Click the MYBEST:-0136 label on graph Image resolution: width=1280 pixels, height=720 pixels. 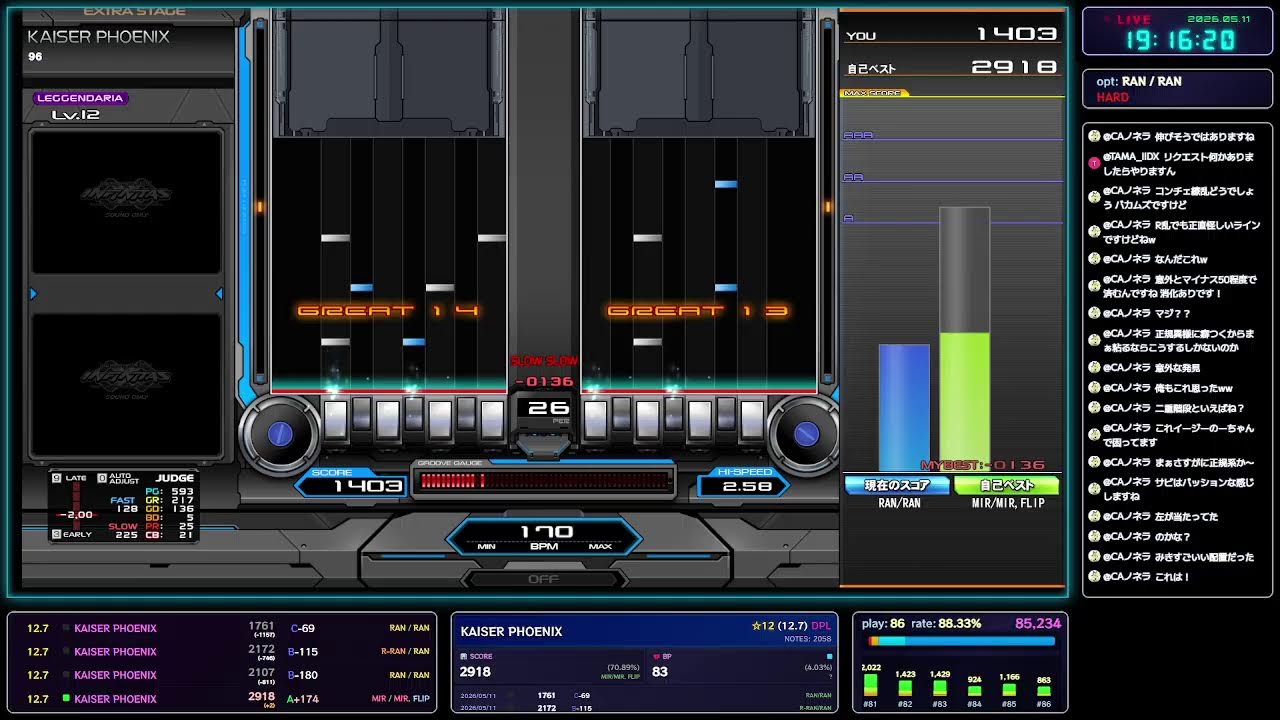pos(982,465)
